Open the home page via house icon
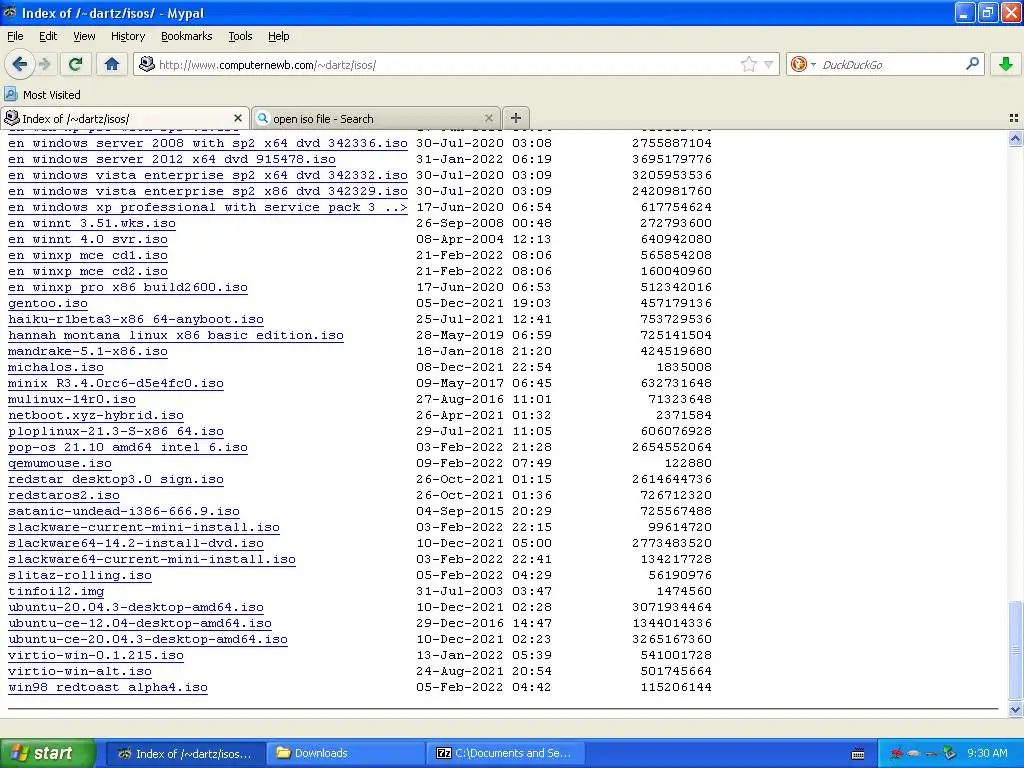 click(112, 64)
